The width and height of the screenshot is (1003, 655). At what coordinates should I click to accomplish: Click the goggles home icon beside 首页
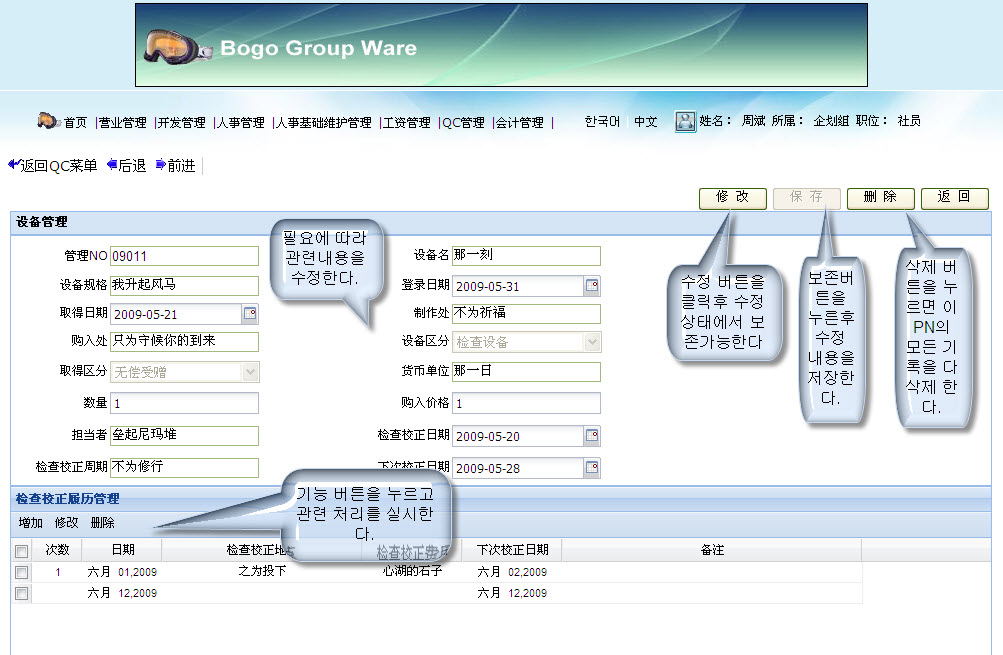48,121
